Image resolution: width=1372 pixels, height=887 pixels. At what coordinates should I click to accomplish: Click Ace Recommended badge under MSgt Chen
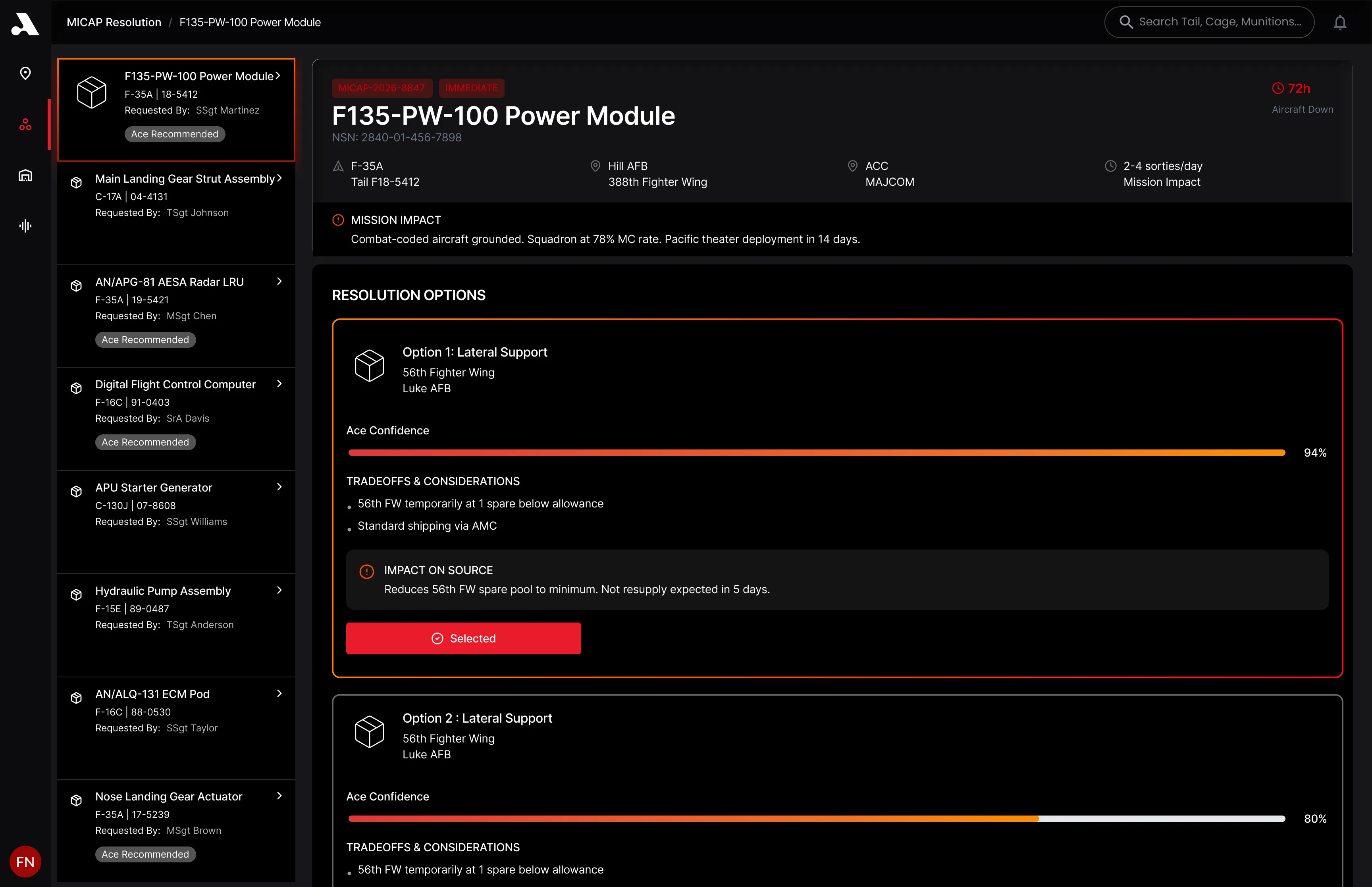pyautogui.click(x=145, y=340)
